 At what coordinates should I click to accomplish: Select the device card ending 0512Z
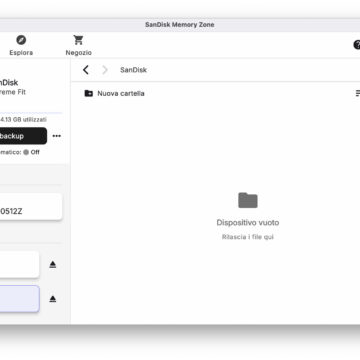click(x=31, y=207)
